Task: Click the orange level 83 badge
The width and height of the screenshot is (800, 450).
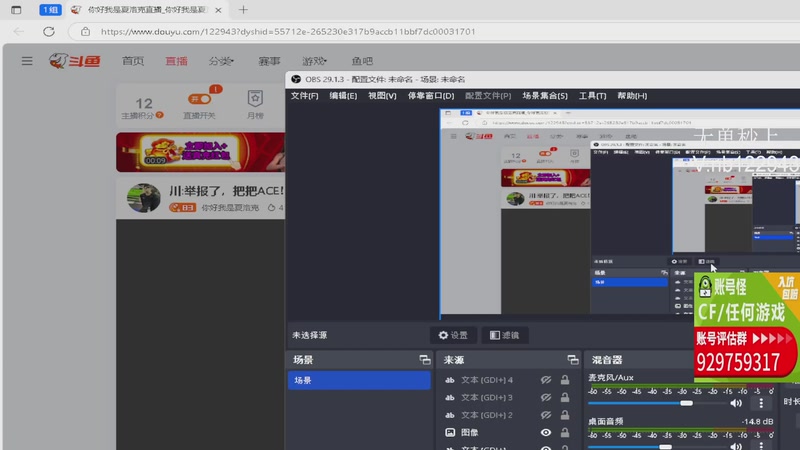Action: tap(183, 208)
